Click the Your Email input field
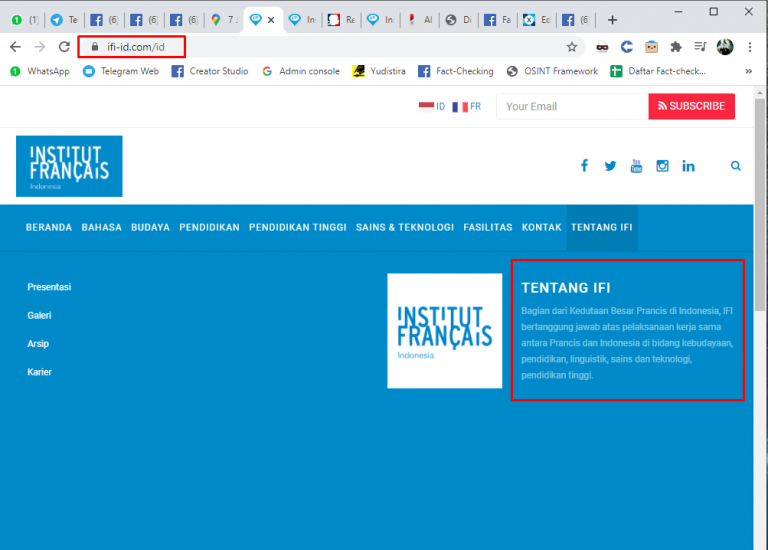The height and width of the screenshot is (550, 768). [x=572, y=106]
